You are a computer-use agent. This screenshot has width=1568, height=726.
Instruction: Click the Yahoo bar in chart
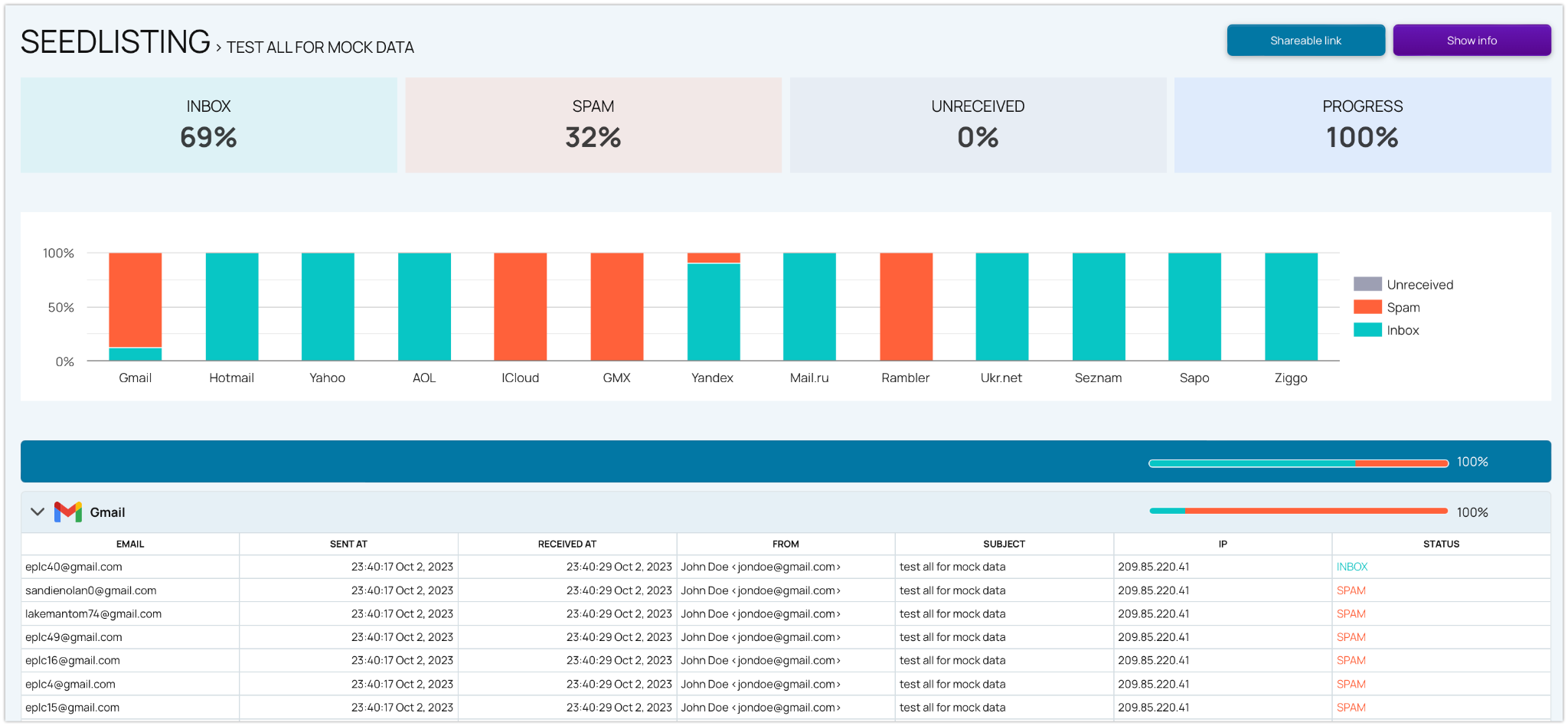pyautogui.click(x=328, y=306)
